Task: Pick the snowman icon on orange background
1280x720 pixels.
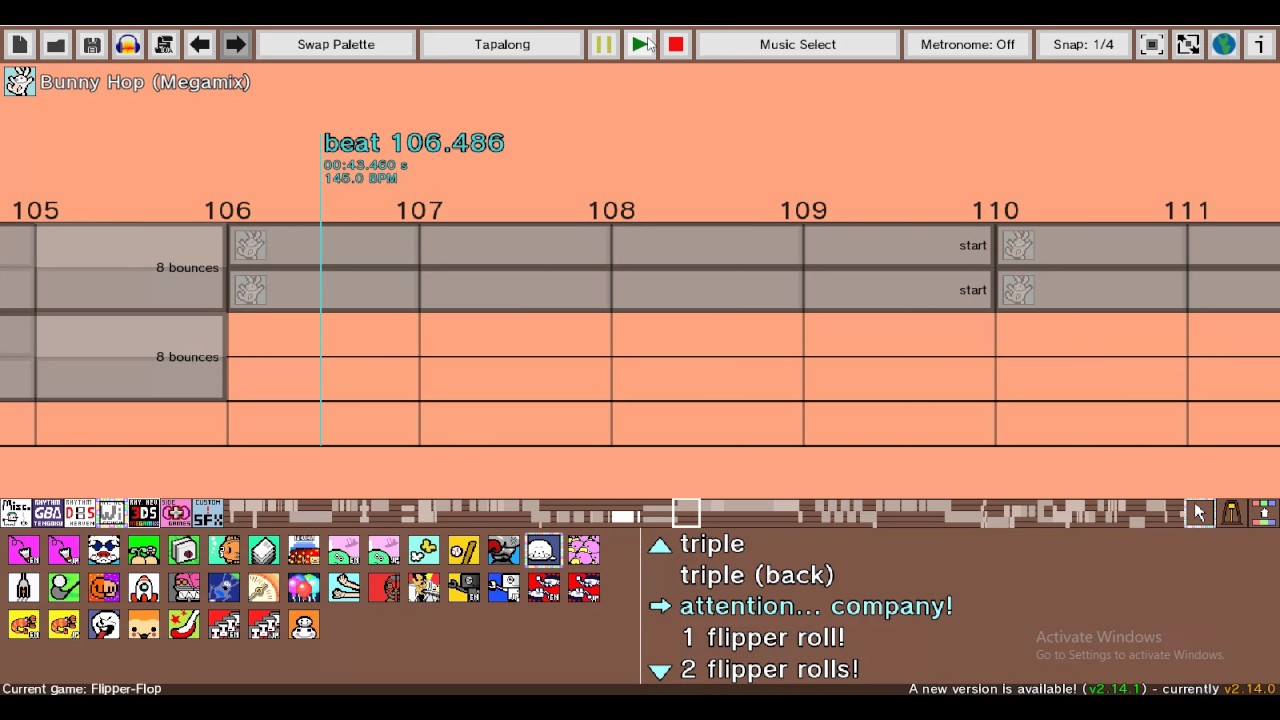Action: (304, 625)
